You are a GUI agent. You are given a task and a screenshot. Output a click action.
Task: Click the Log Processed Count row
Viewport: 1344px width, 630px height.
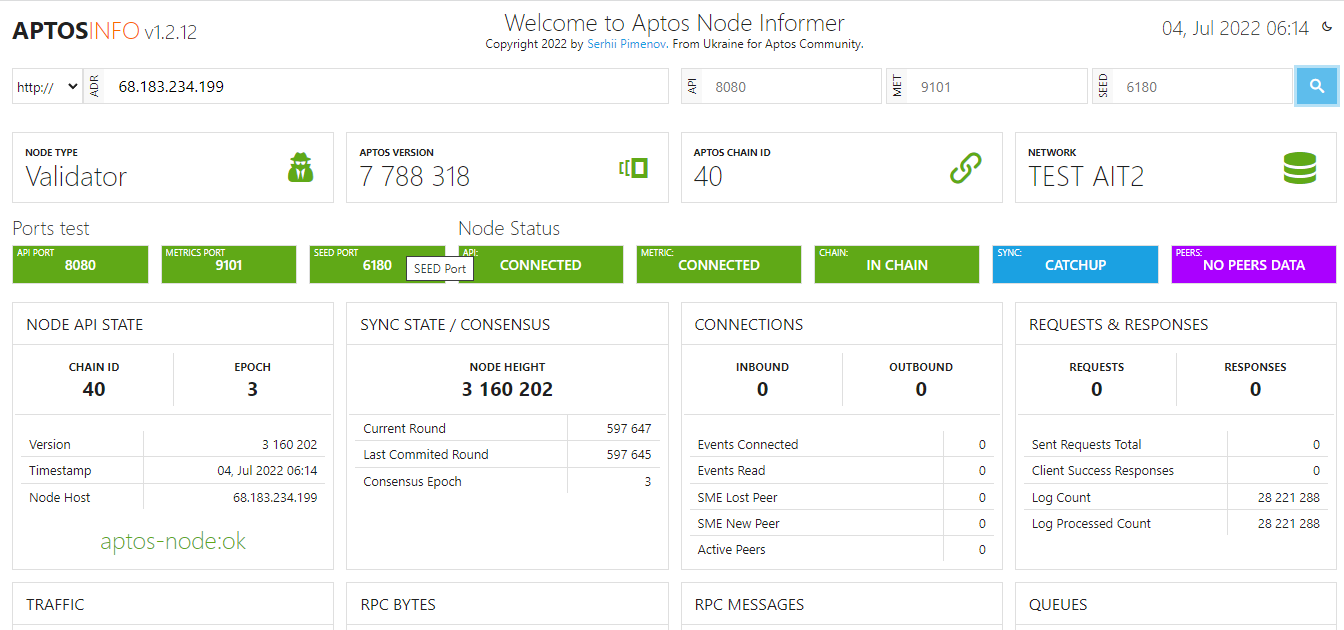(x=1176, y=523)
